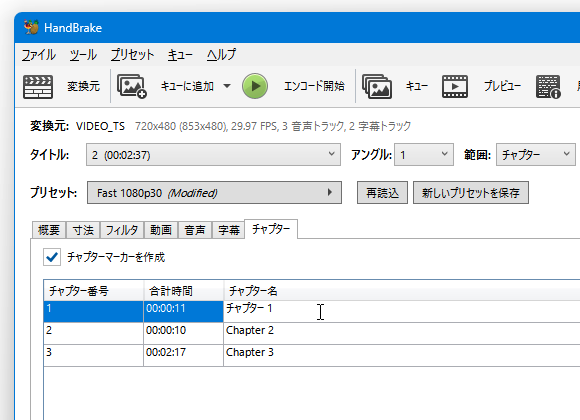Switch to the フィルタ tab
The width and height of the screenshot is (580, 420).
coord(122,230)
